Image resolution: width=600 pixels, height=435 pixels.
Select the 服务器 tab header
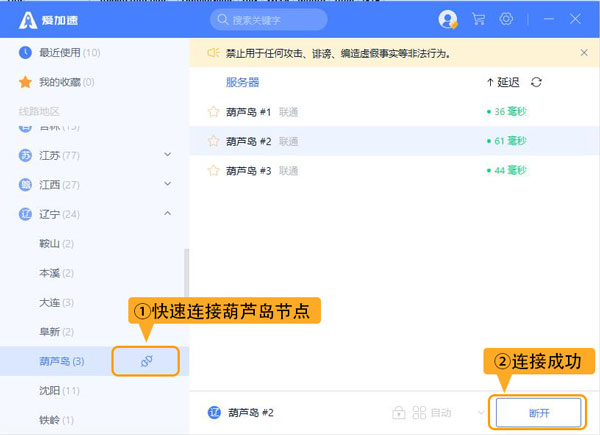[242, 82]
